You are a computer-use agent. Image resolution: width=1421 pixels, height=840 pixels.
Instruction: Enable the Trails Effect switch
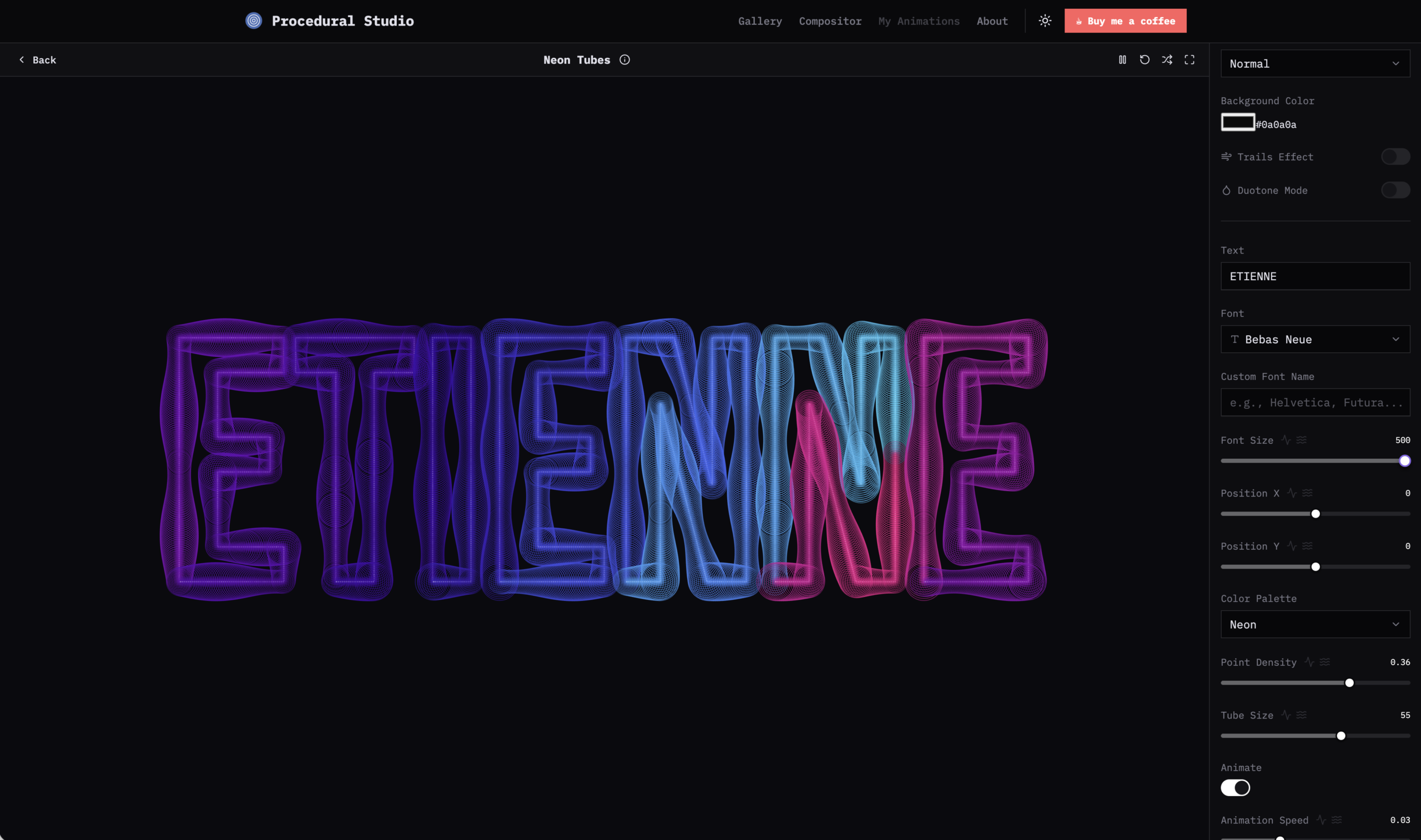point(1395,157)
